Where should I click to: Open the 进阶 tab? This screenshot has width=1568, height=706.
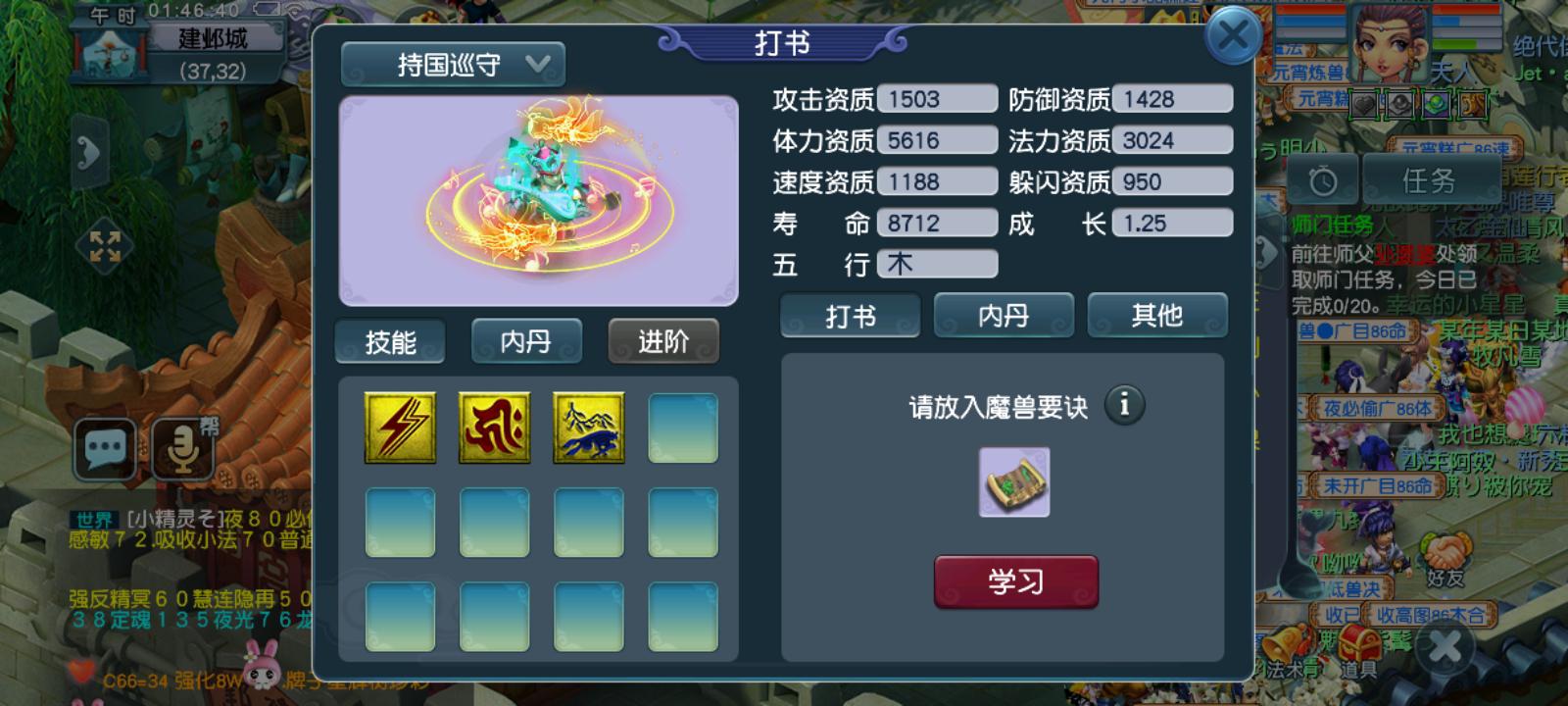pos(663,341)
